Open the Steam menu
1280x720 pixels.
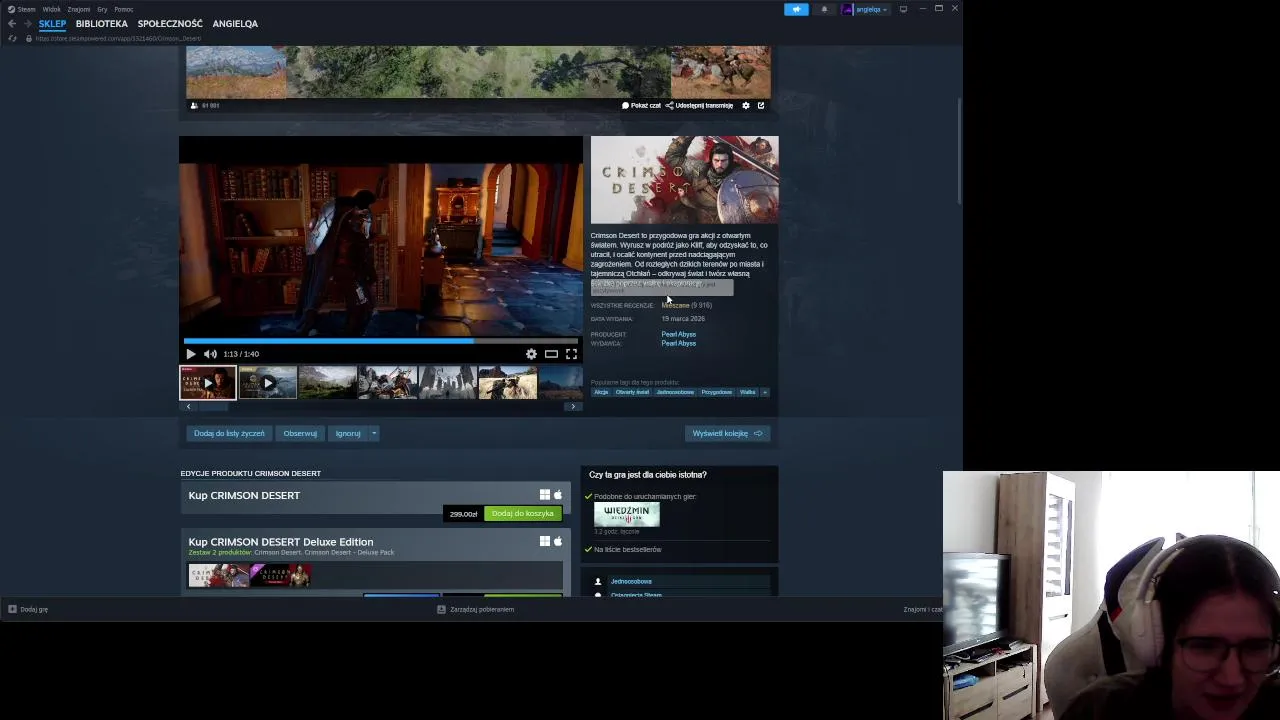point(22,9)
